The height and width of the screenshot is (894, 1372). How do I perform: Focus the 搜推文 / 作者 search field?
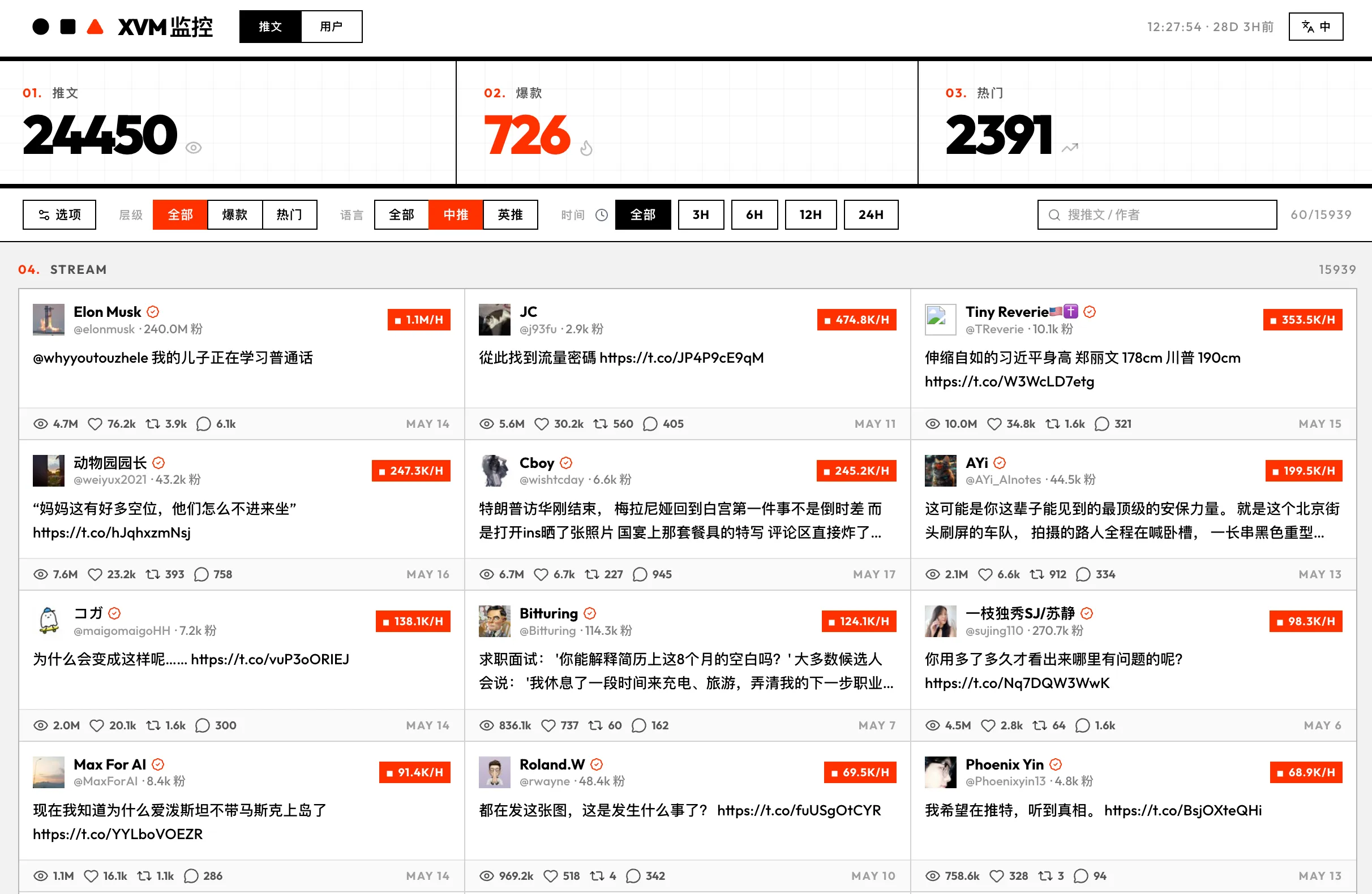(1157, 215)
